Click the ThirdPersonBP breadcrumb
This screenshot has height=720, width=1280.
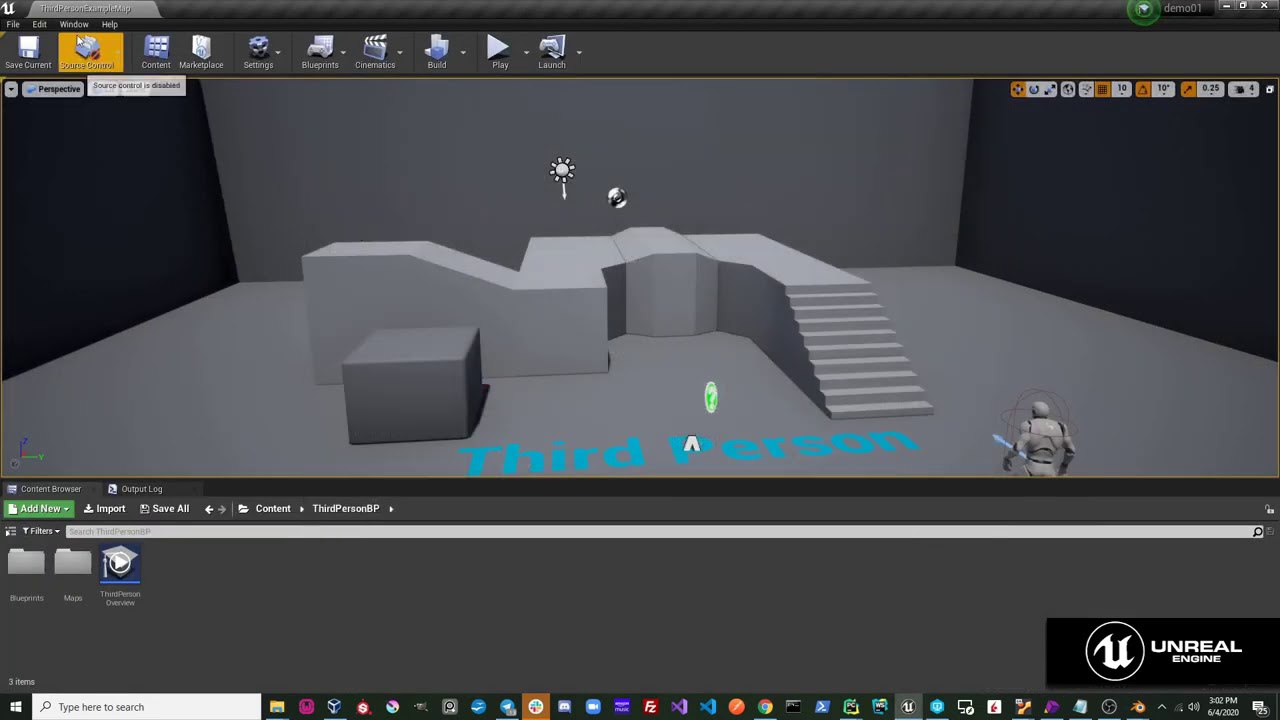pos(346,509)
